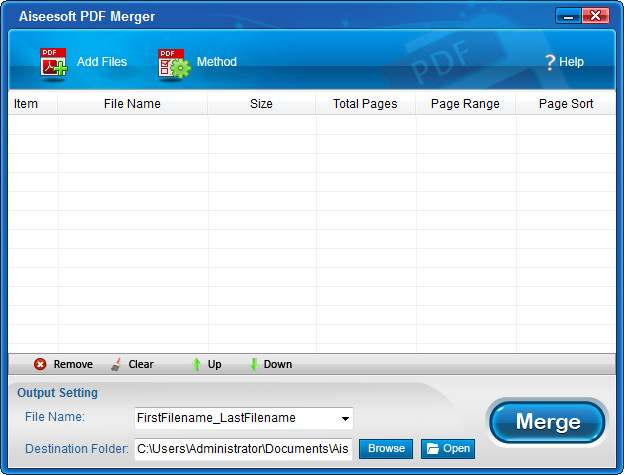
Task: Click the Page Range column header
Action: point(465,104)
